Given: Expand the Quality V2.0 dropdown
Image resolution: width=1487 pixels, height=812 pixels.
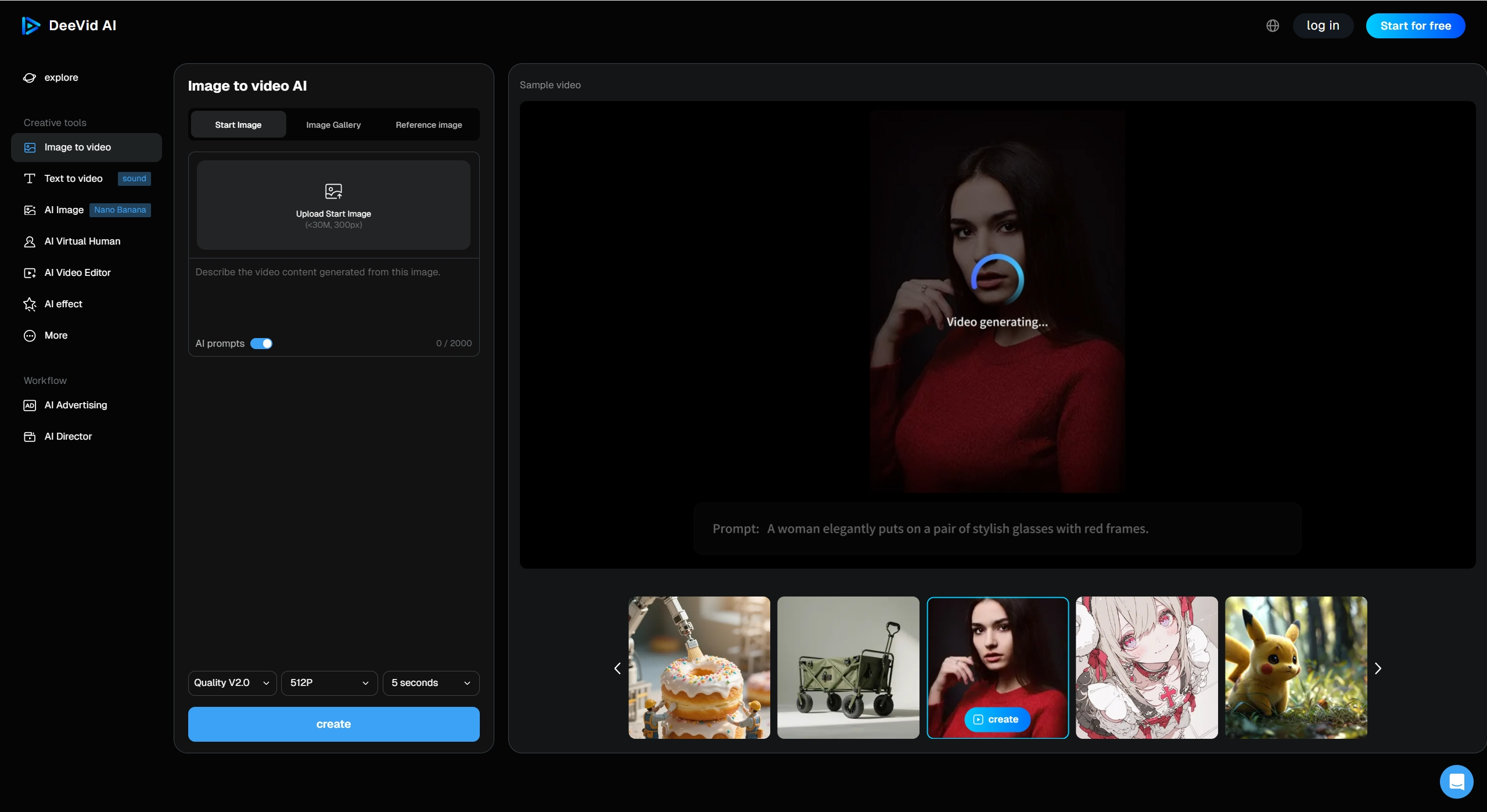Looking at the screenshot, I should tap(232, 683).
